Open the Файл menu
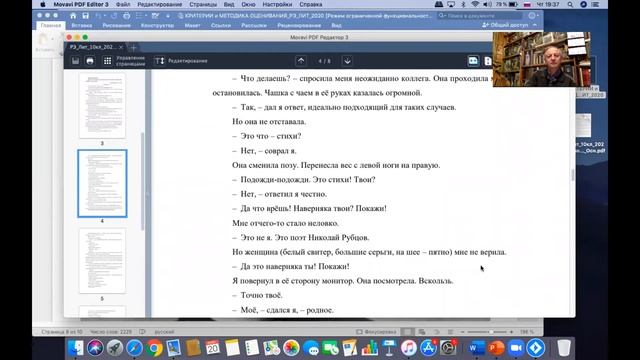The width and height of the screenshot is (640, 360). pyautogui.click(x=123, y=4)
